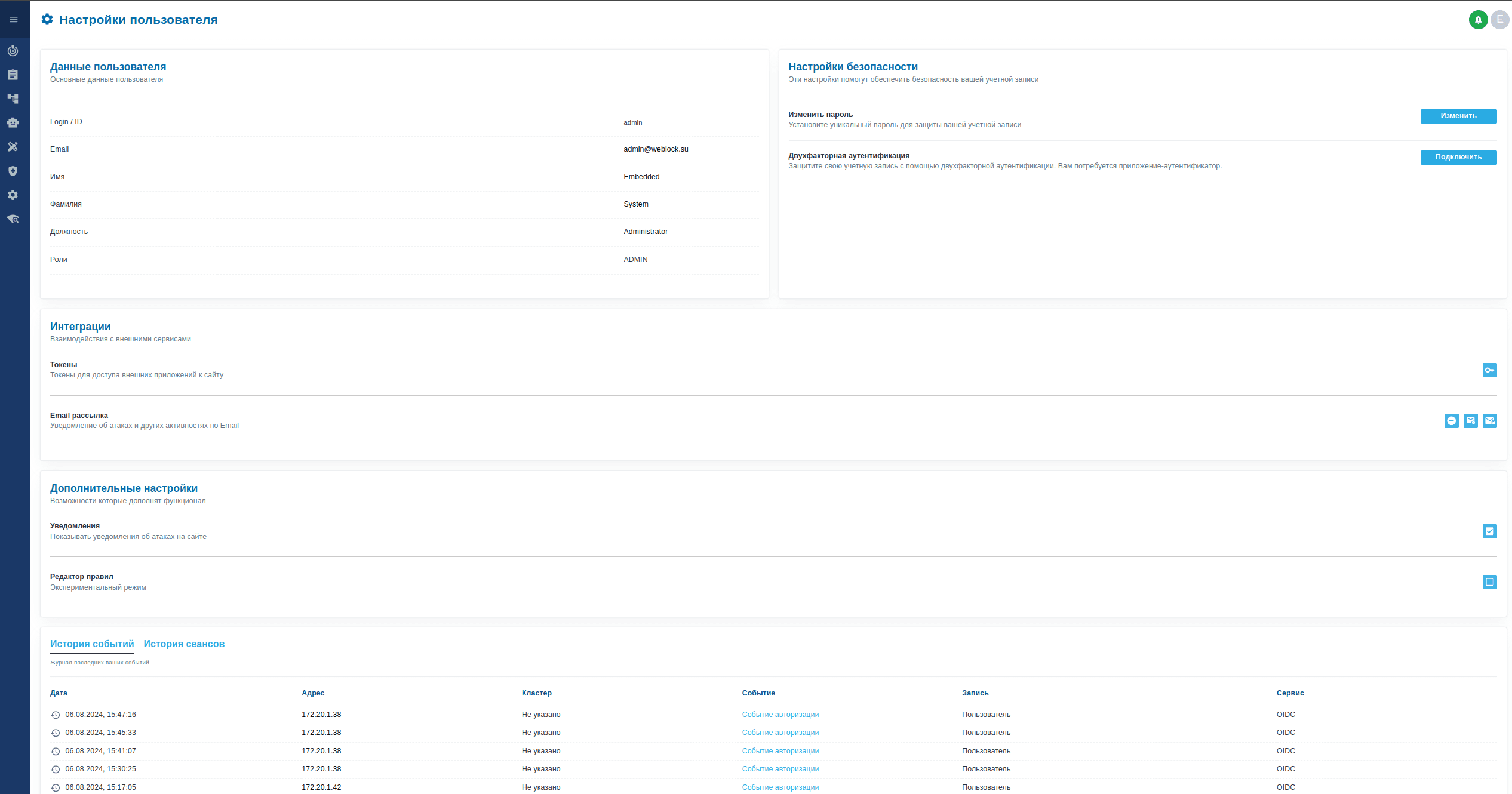Uncheck the Уведомления notifications checkbox
The width and height of the screenshot is (1512, 794).
coord(1489,531)
